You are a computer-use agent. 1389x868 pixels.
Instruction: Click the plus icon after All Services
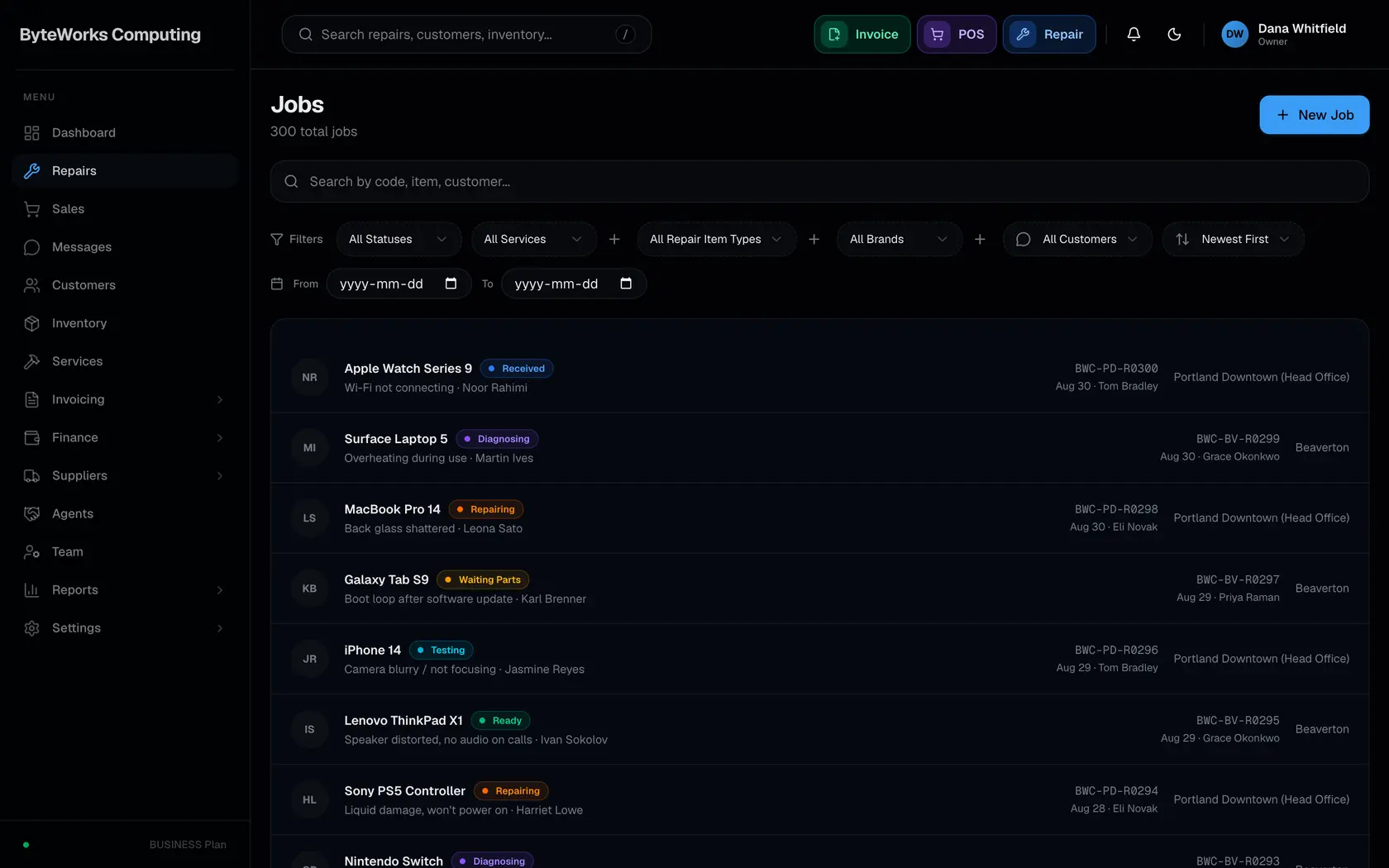(x=614, y=239)
